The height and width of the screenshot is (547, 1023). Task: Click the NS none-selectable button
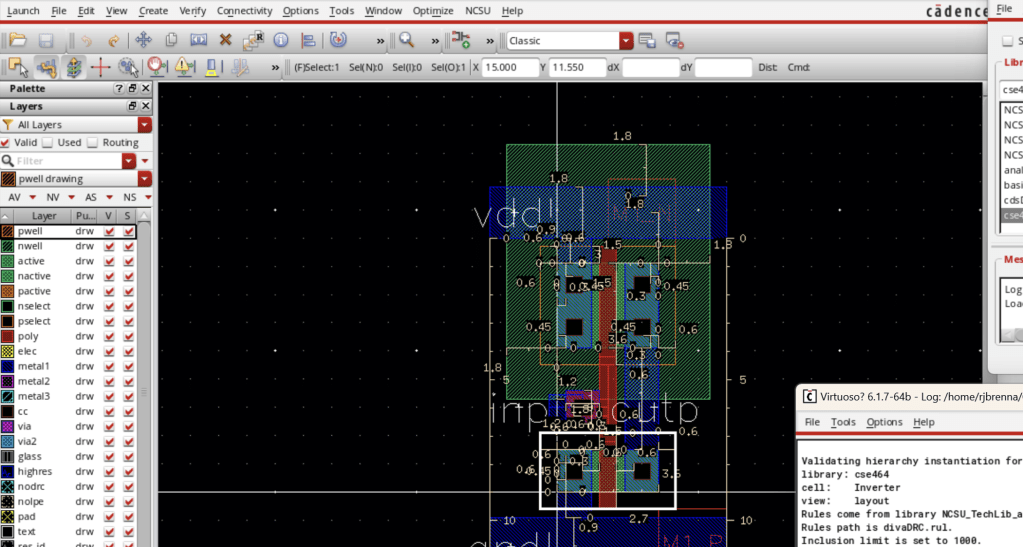(130, 198)
